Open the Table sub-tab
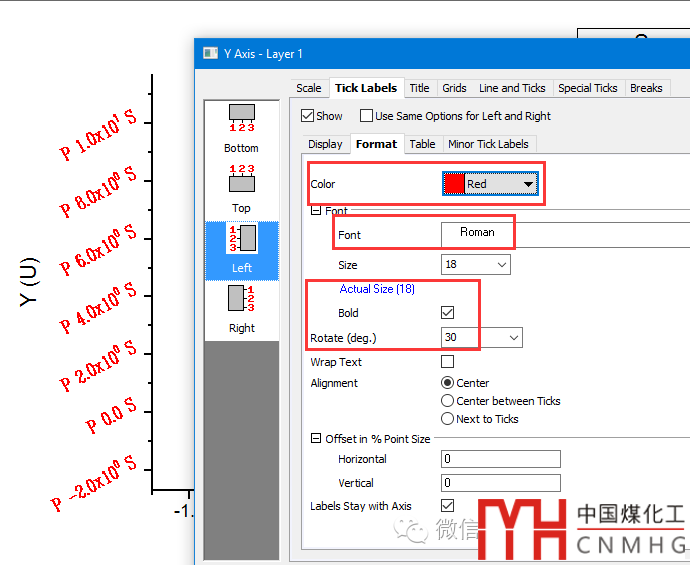690x565 pixels. coord(422,144)
